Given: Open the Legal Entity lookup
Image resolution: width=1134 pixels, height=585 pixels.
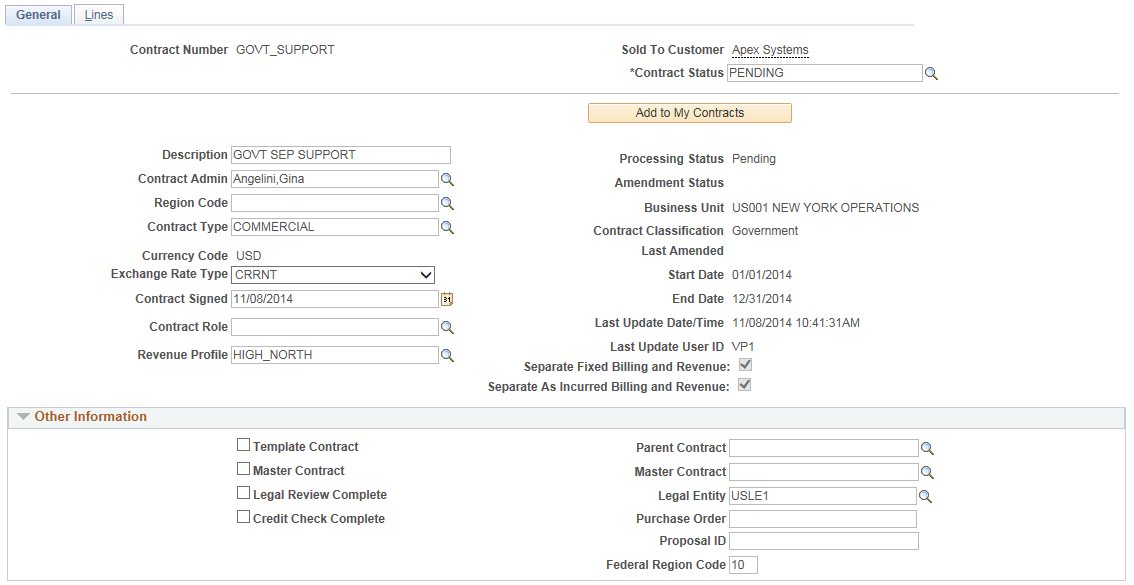Looking at the screenshot, I should tap(927, 495).
